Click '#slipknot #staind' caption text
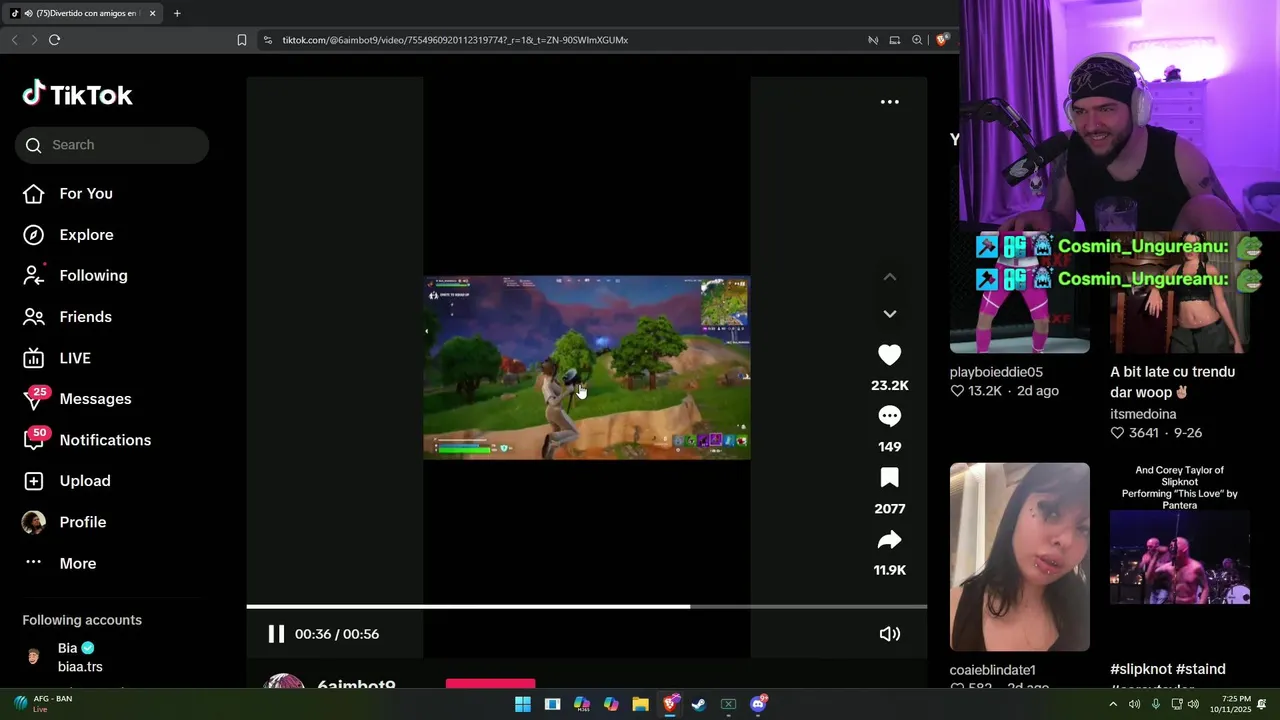1280x720 pixels. coord(1167,669)
